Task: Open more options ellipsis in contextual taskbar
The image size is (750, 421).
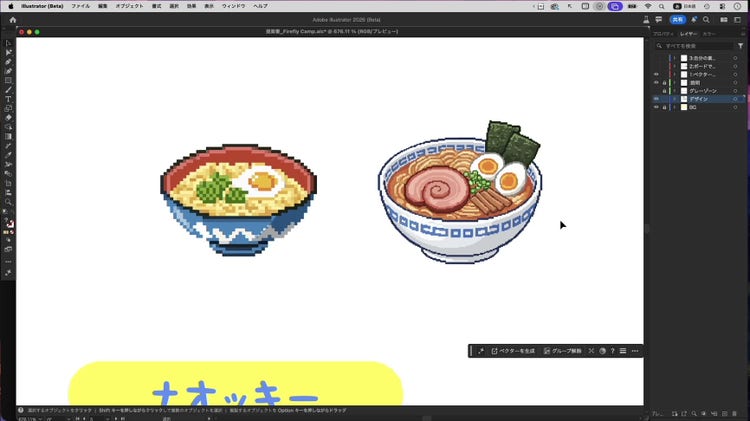Action: click(635, 351)
